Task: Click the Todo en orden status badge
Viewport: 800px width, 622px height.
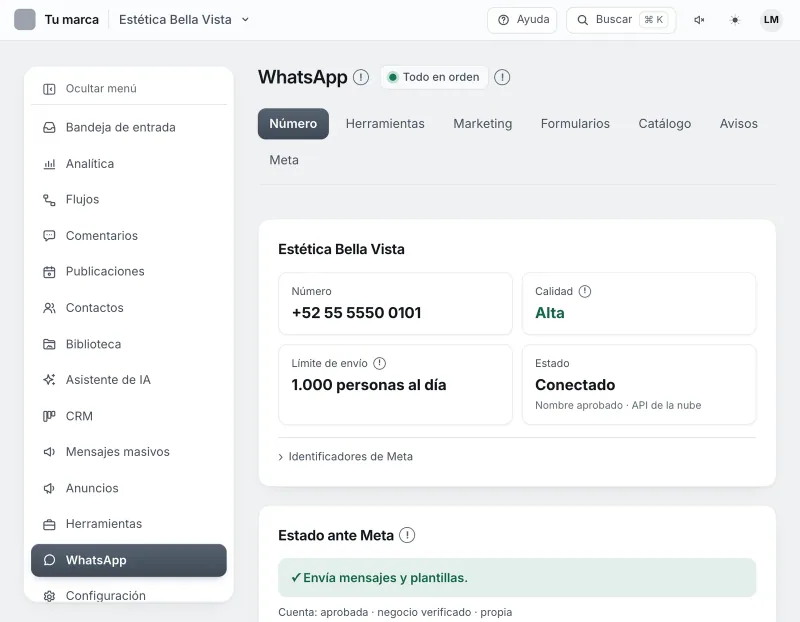Action: click(434, 77)
